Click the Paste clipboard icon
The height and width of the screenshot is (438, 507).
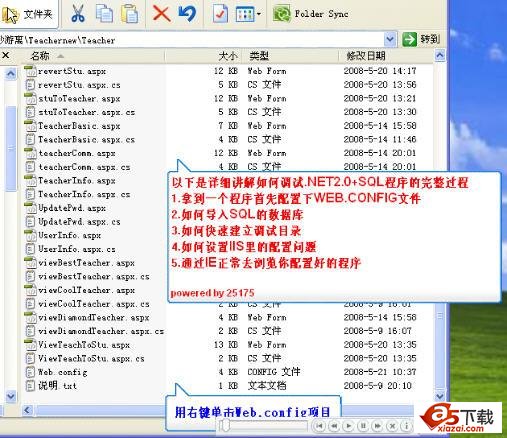click(129, 14)
